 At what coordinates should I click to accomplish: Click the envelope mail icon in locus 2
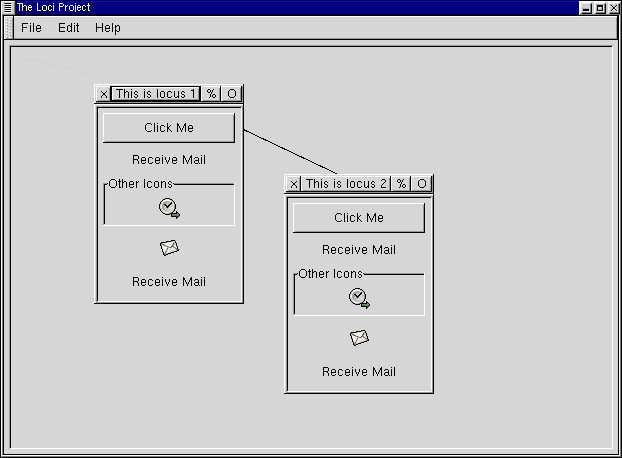coord(359,338)
